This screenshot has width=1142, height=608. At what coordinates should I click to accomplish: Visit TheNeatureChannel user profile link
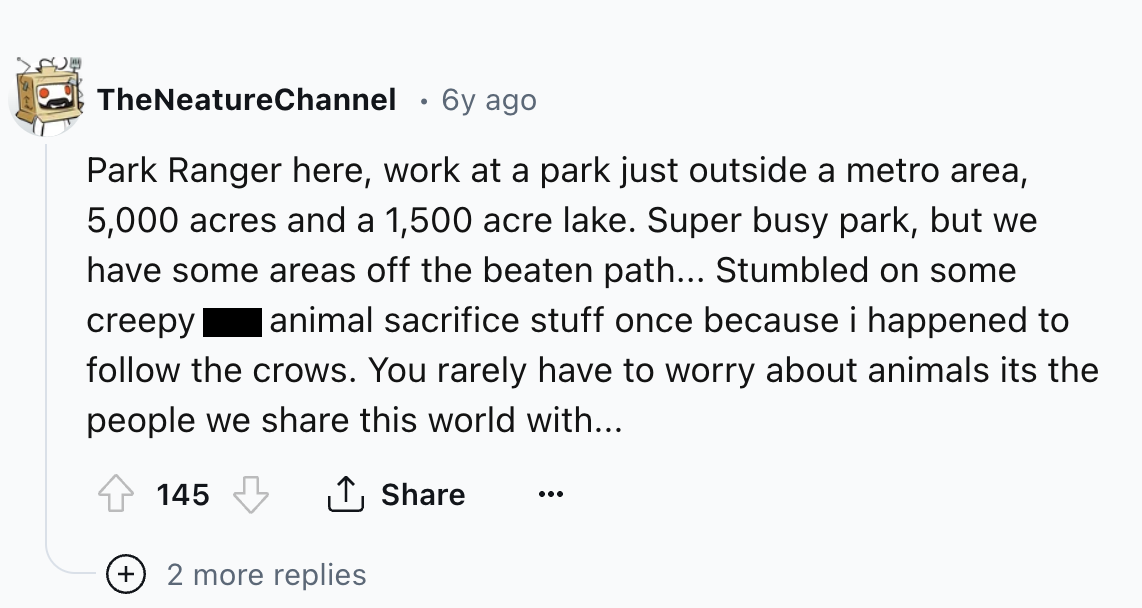coord(246,100)
